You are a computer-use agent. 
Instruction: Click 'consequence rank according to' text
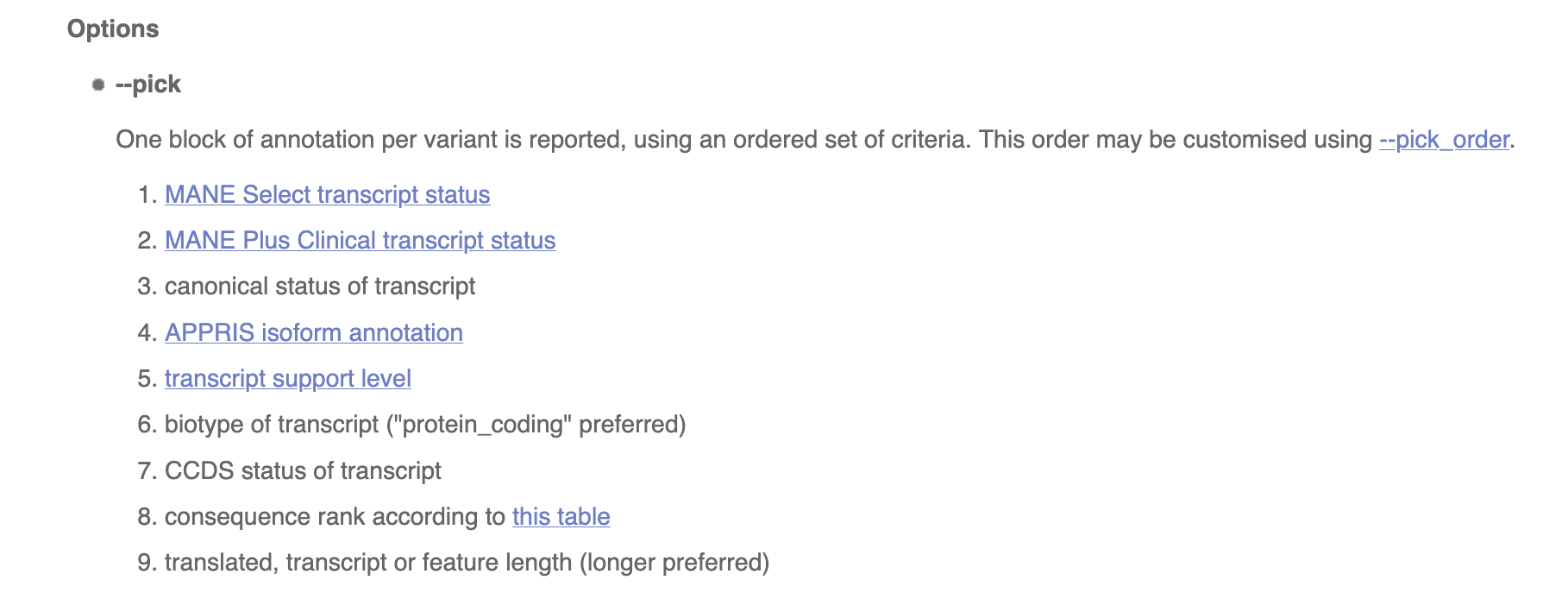coord(335,517)
